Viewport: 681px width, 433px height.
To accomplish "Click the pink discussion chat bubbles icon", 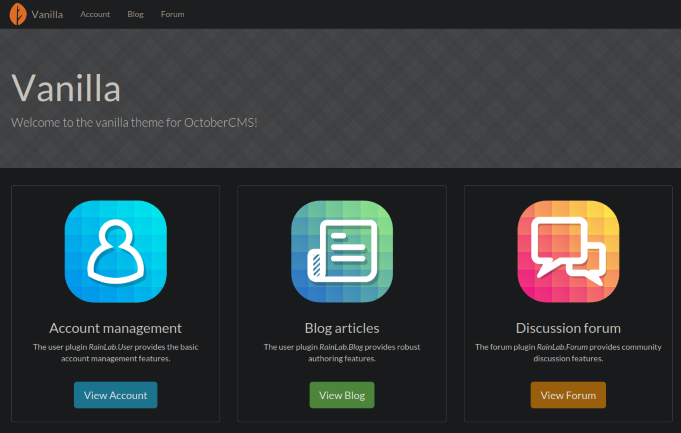I will pyautogui.click(x=568, y=251).
